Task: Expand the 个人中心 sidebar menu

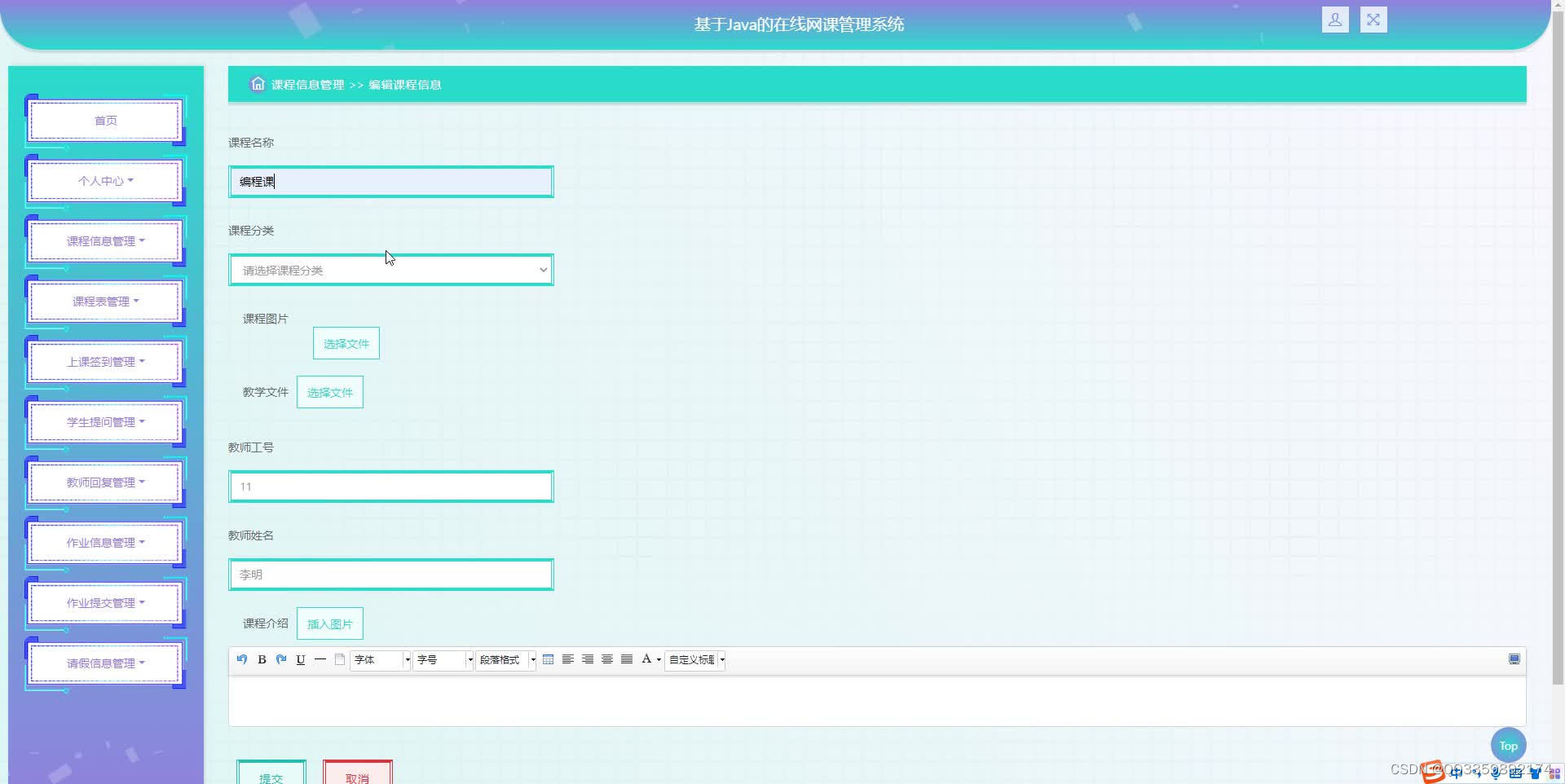Action: (x=105, y=181)
